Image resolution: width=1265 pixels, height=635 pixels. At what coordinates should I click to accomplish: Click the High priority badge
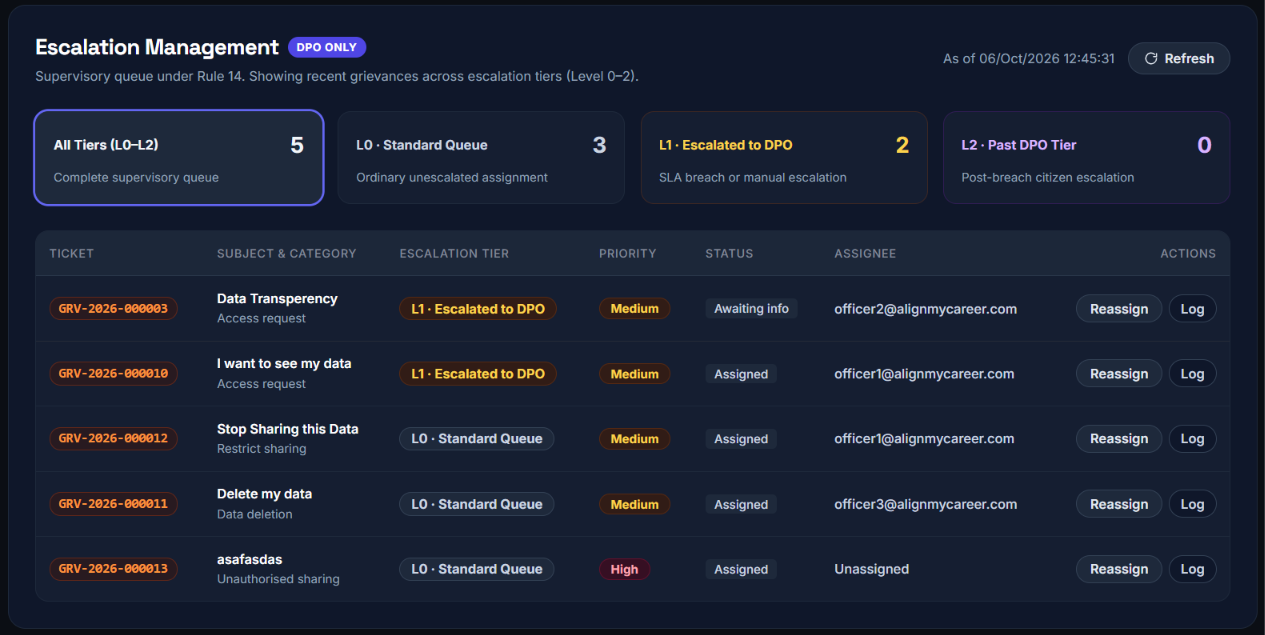coord(624,569)
